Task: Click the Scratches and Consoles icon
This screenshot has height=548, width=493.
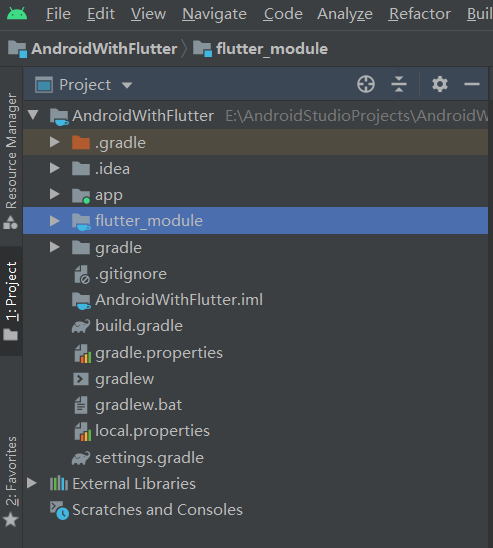Action: click(59, 510)
